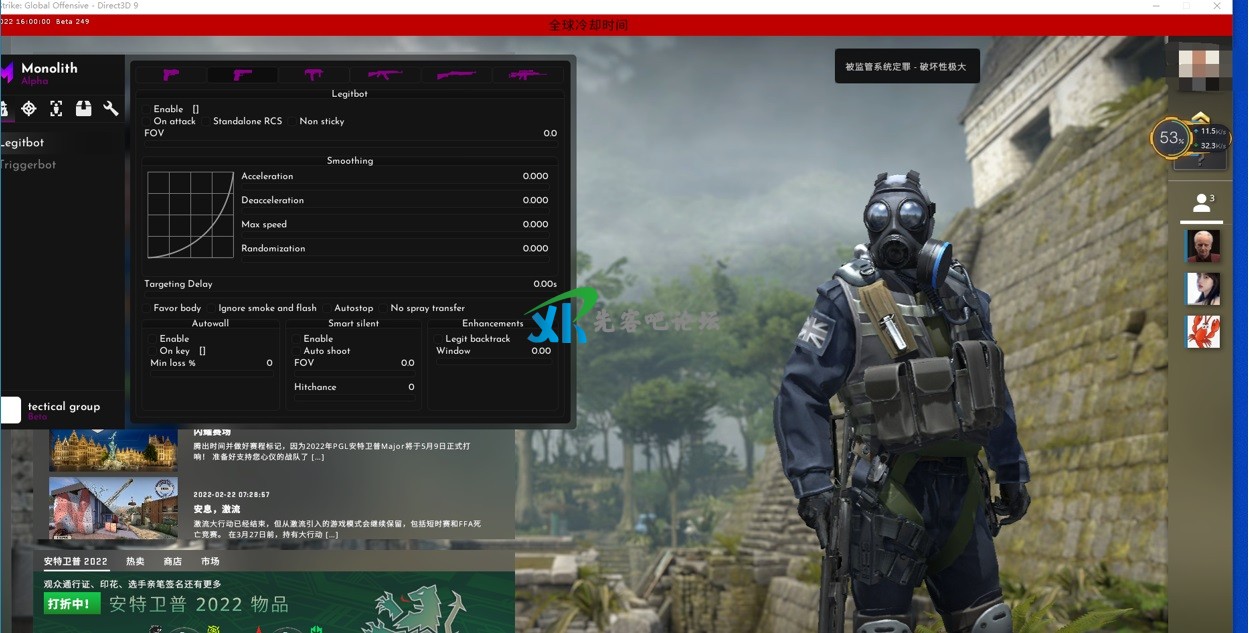Open the box inventory icon tab

(84, 108)
